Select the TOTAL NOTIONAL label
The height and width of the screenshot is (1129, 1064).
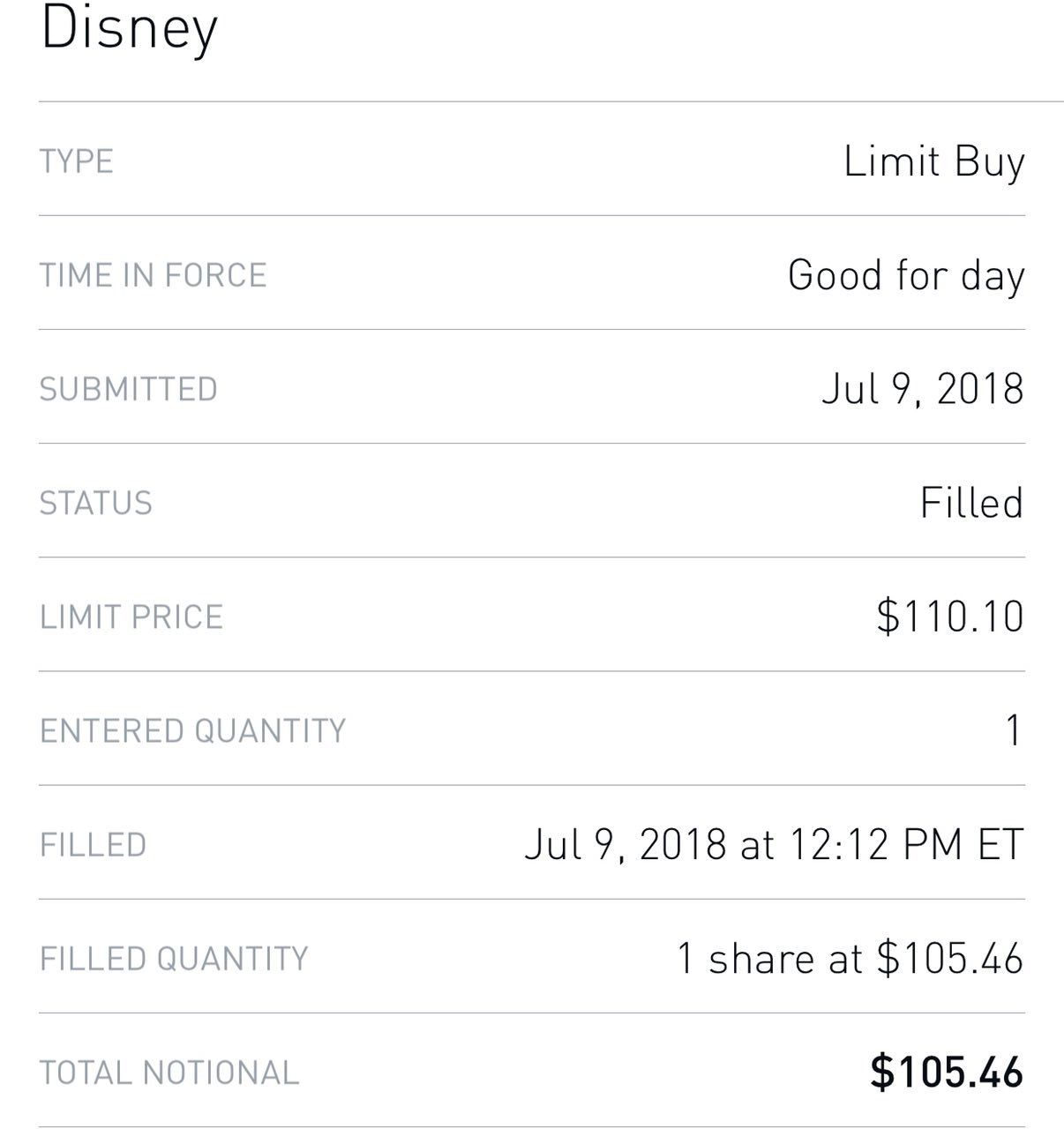coord(169,1073)
